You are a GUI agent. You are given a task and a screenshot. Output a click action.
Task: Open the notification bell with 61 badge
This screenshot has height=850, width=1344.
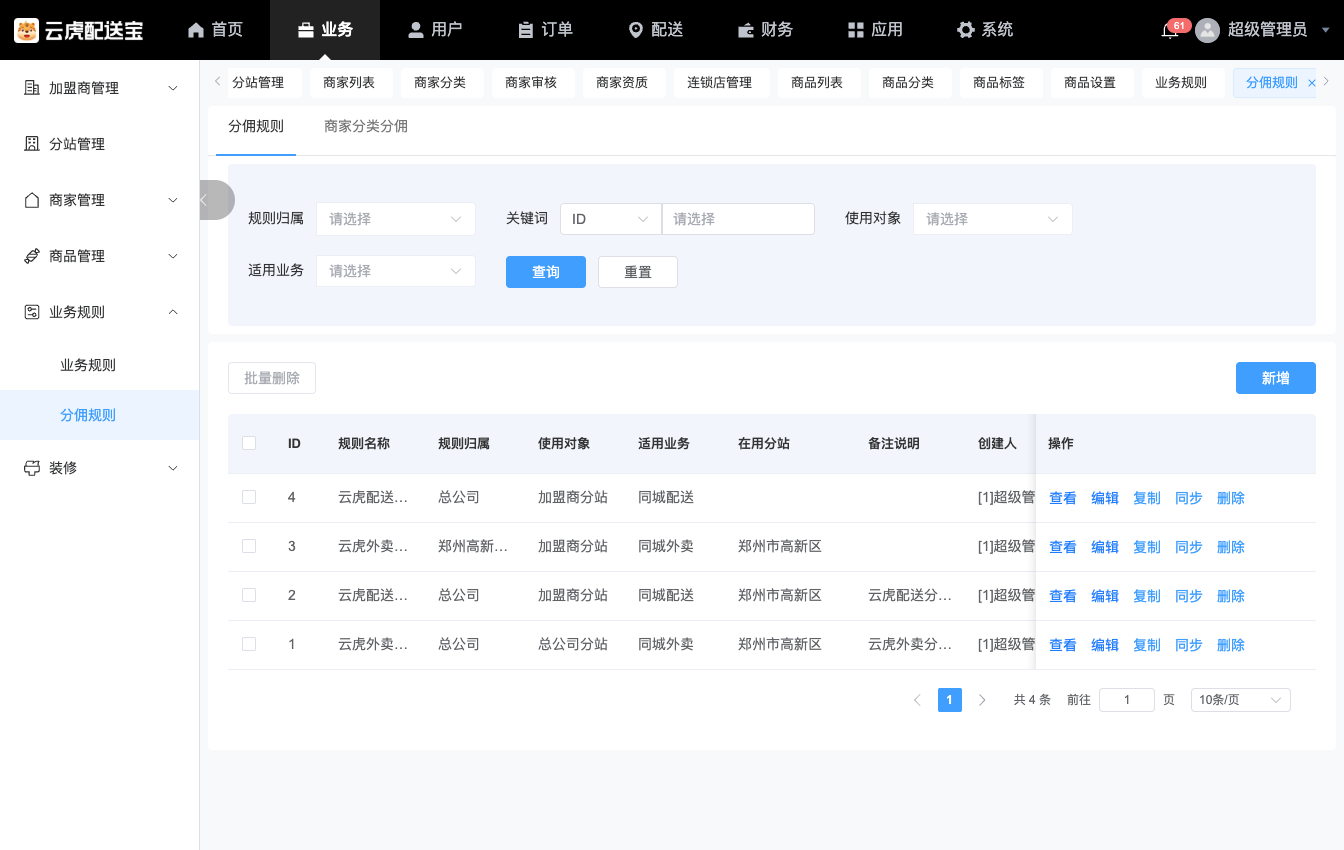1169,30
